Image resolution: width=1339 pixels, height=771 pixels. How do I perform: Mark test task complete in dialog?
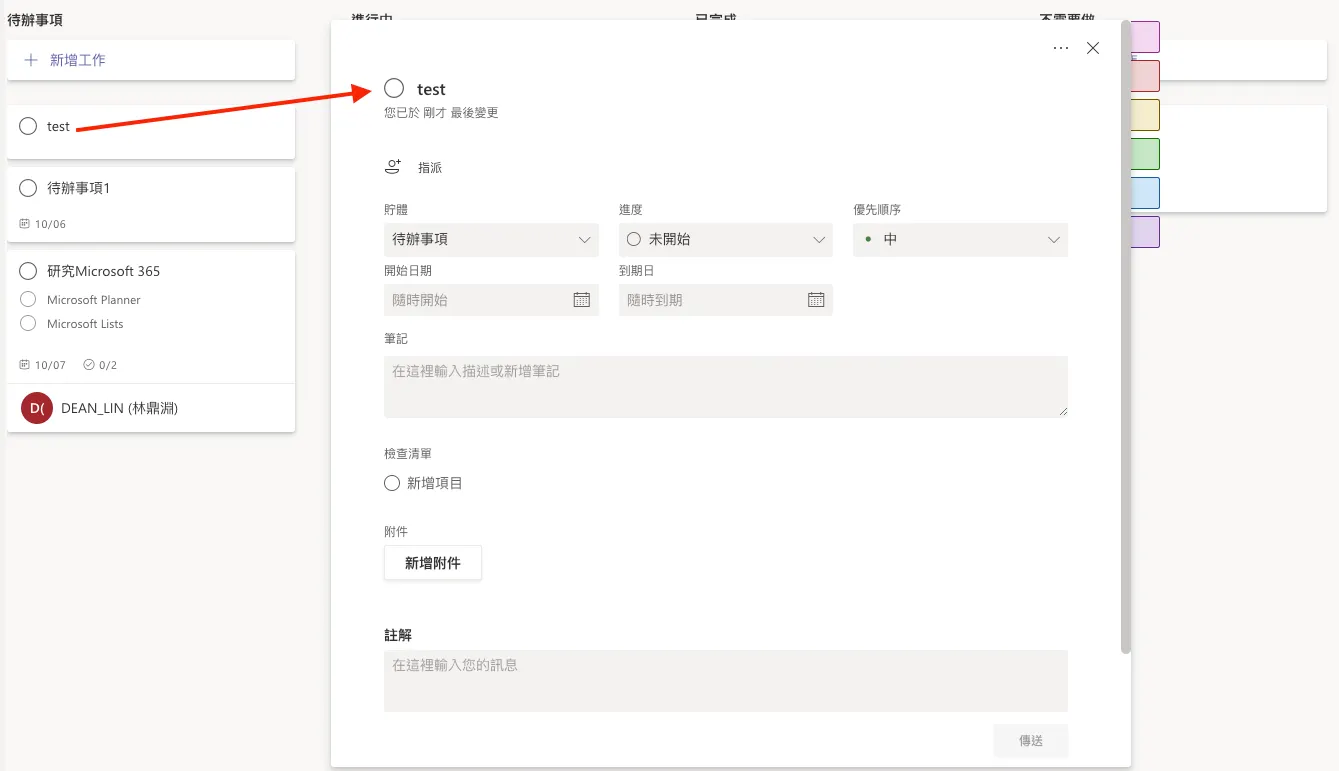pos(394,89)
